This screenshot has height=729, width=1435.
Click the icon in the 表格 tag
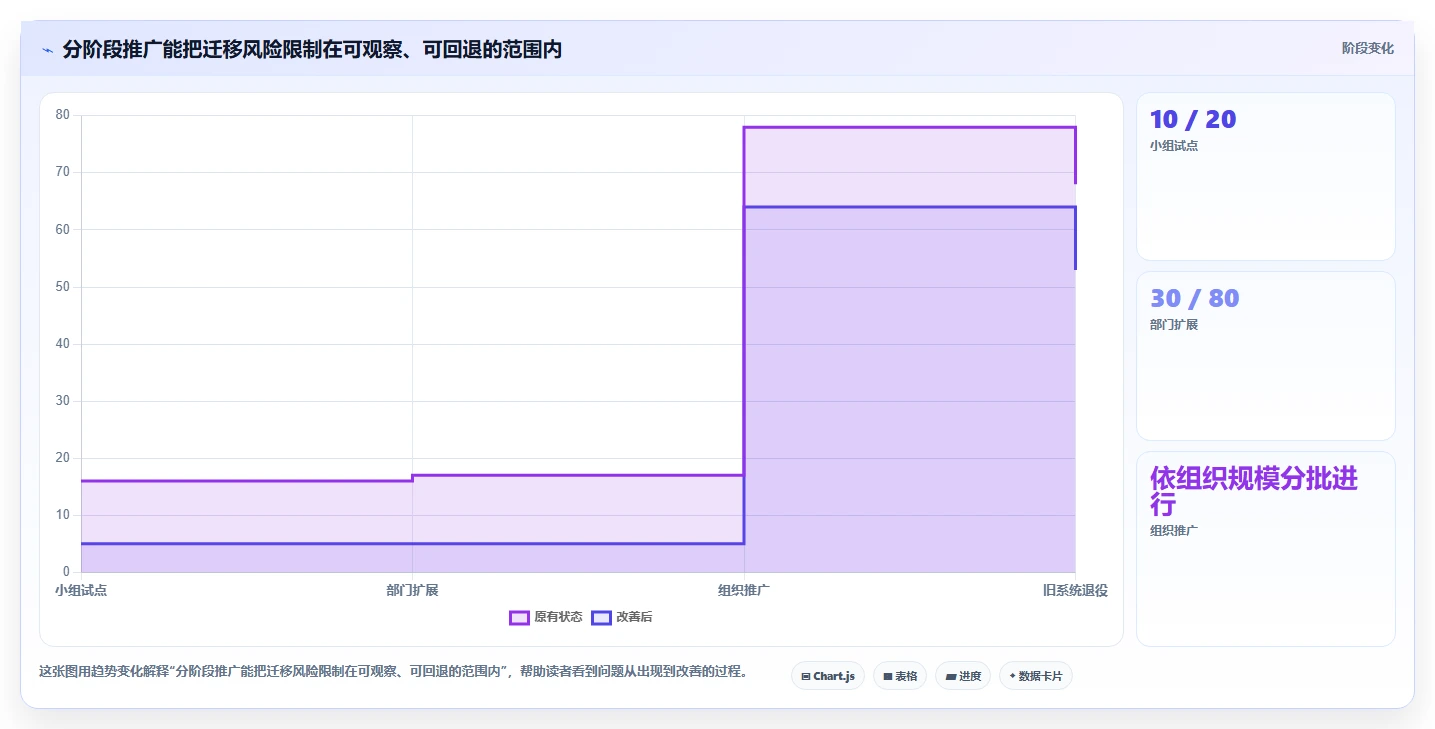tap(888, 677)
